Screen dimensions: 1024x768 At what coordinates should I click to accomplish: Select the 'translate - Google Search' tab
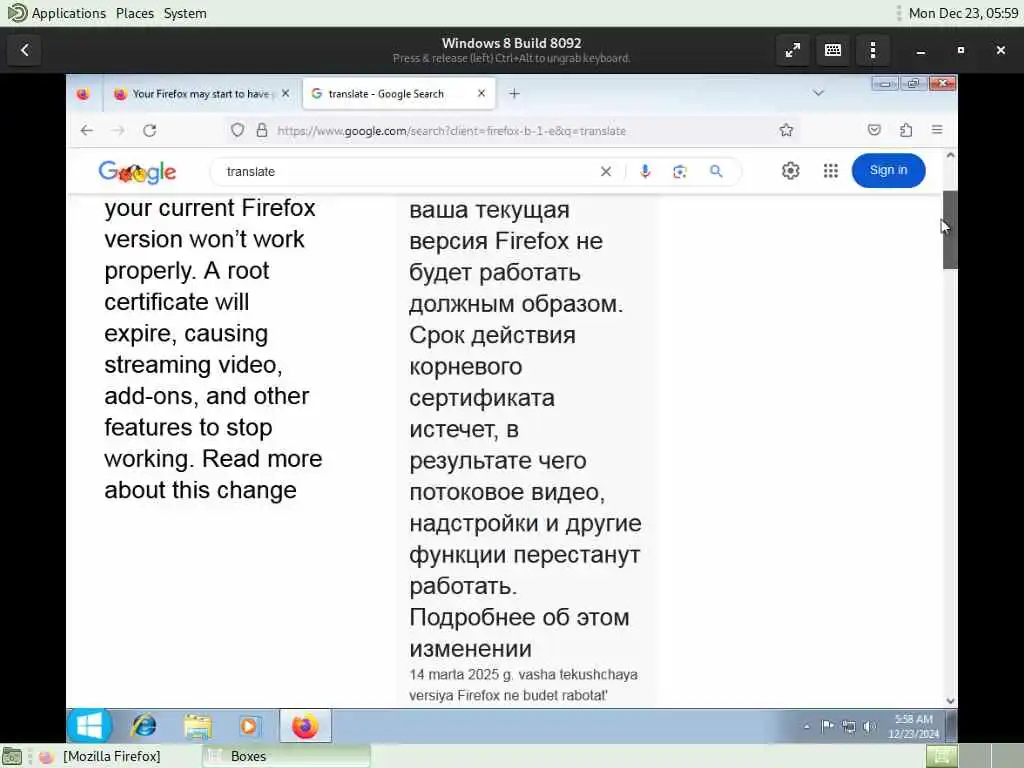(x=399, y=94)
